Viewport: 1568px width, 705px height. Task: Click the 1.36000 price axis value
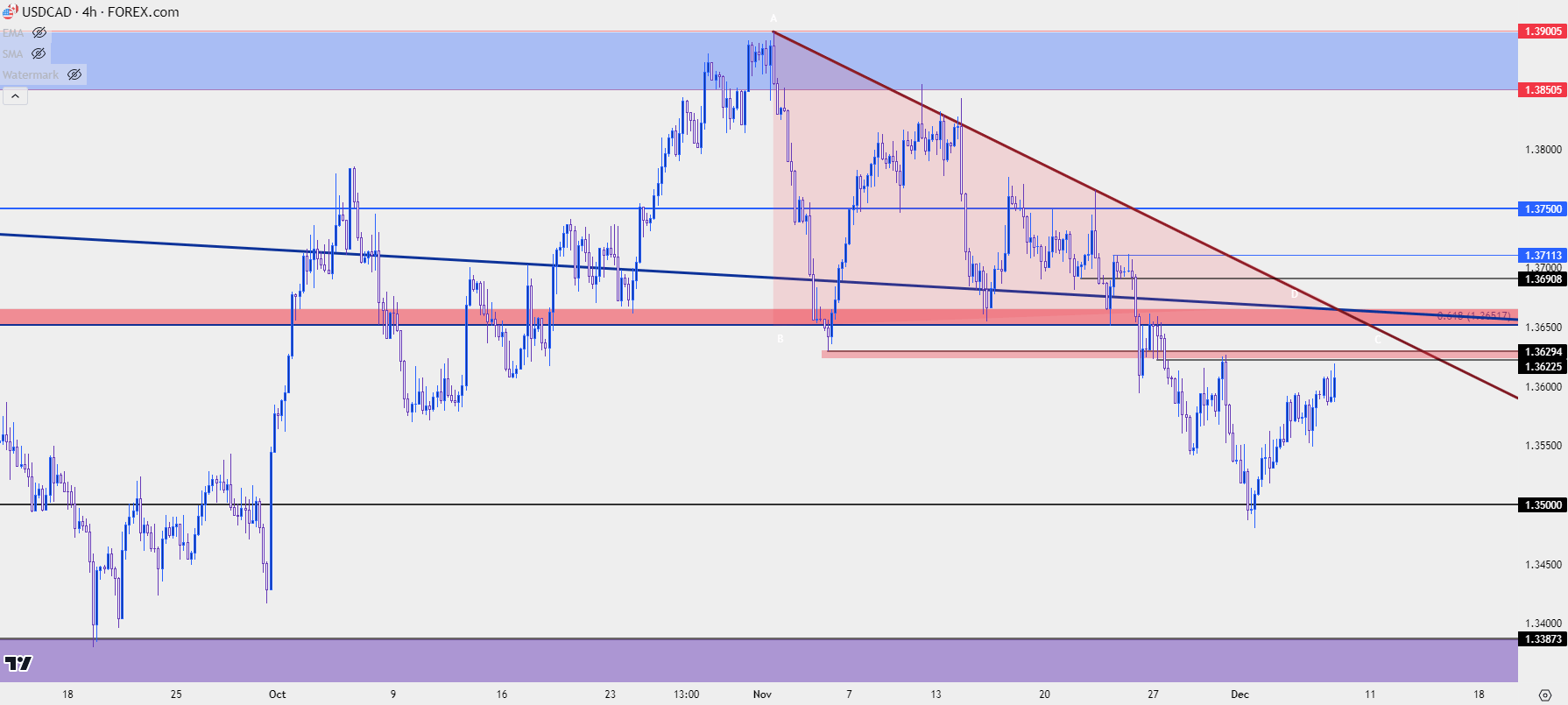1543,386
